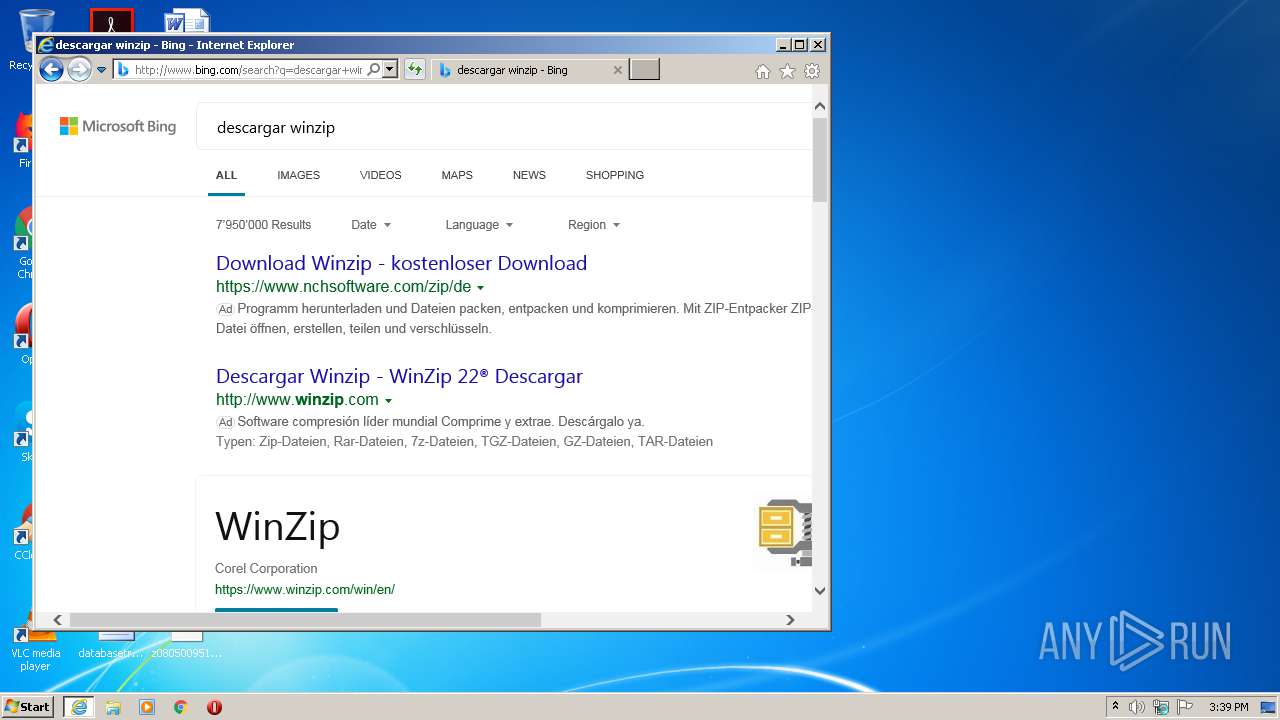Expand the Region filter dropdown
1280x720 pixels.
(x=594, y=225)
